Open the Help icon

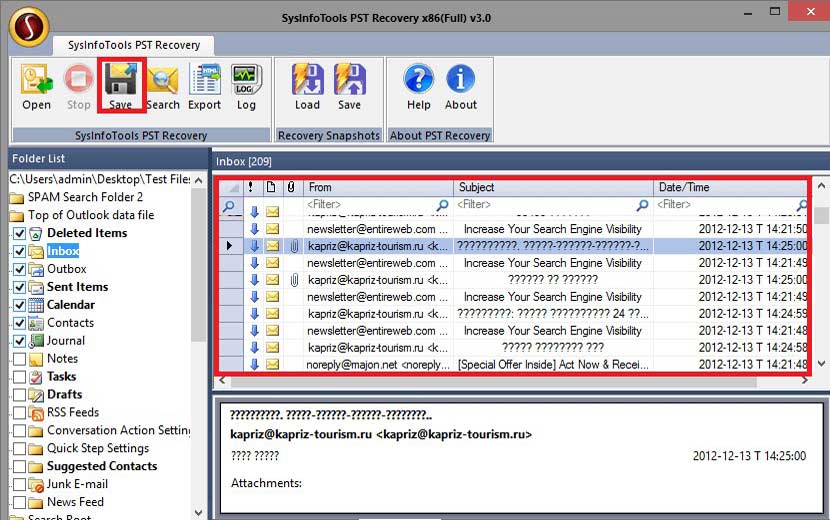point(418,87)
